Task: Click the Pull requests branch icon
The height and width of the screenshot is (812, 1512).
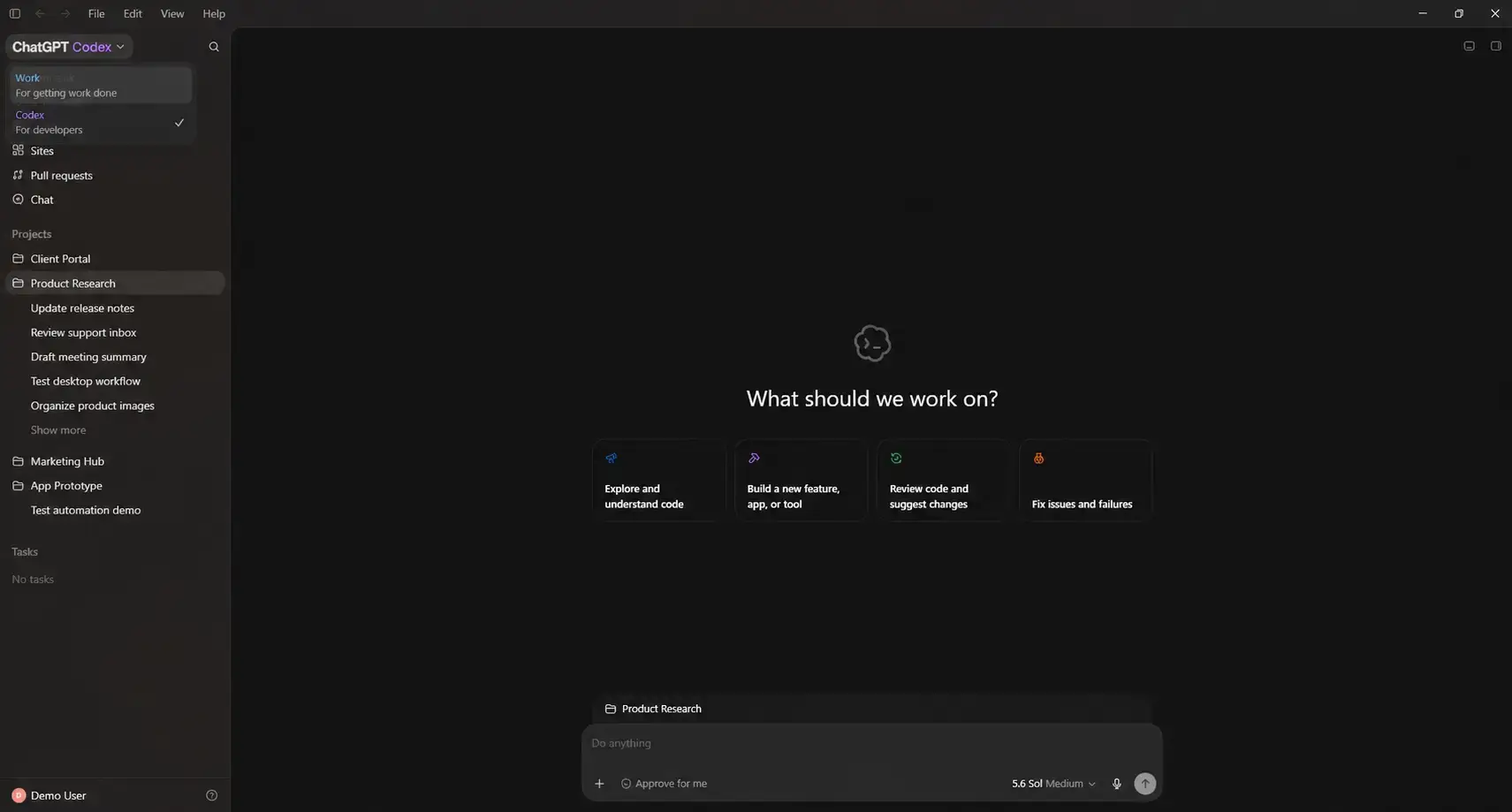Action: (18, 175)
